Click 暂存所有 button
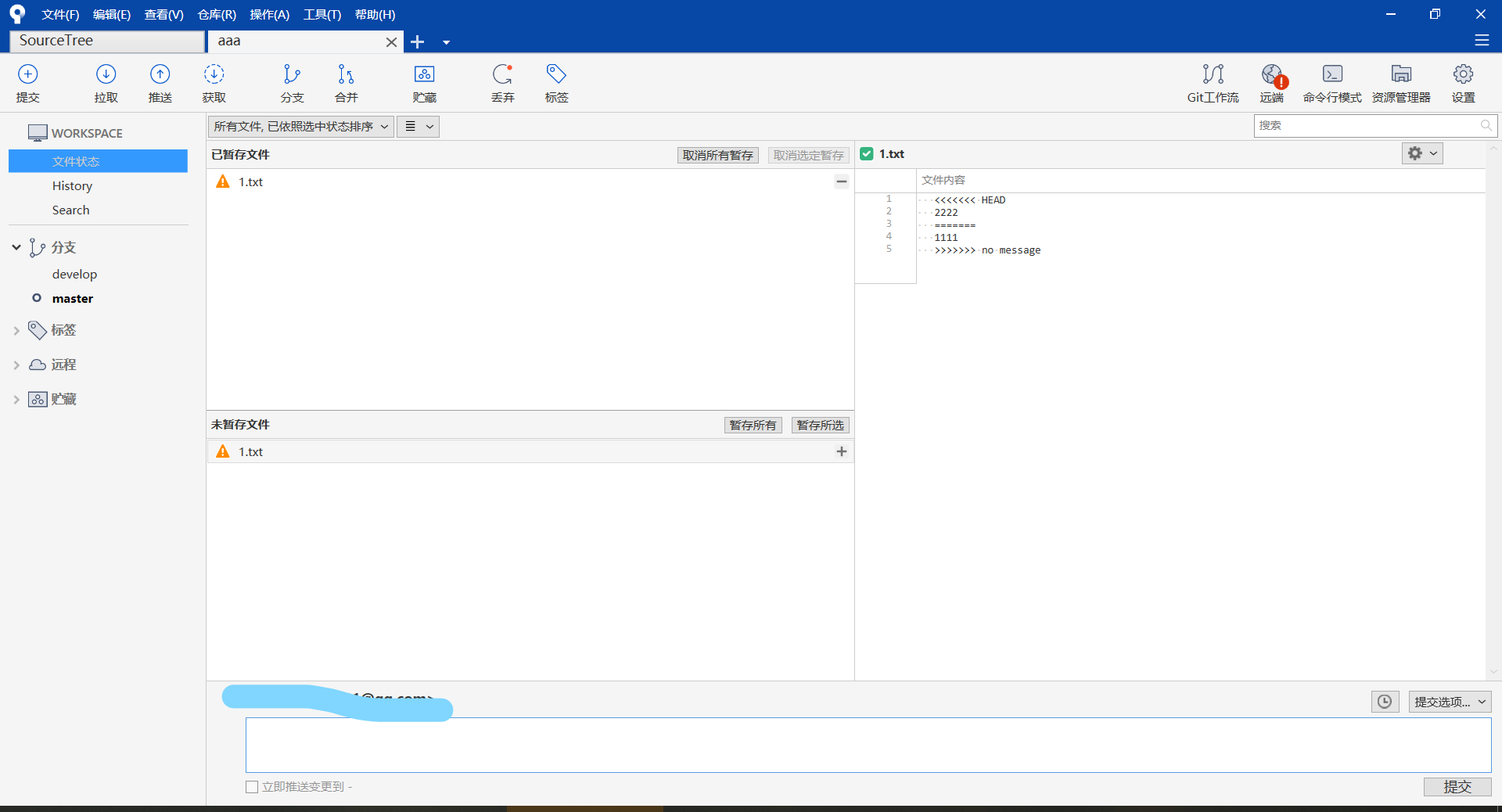This screenshot has width=1502, height=812. [x=753, y=425]
